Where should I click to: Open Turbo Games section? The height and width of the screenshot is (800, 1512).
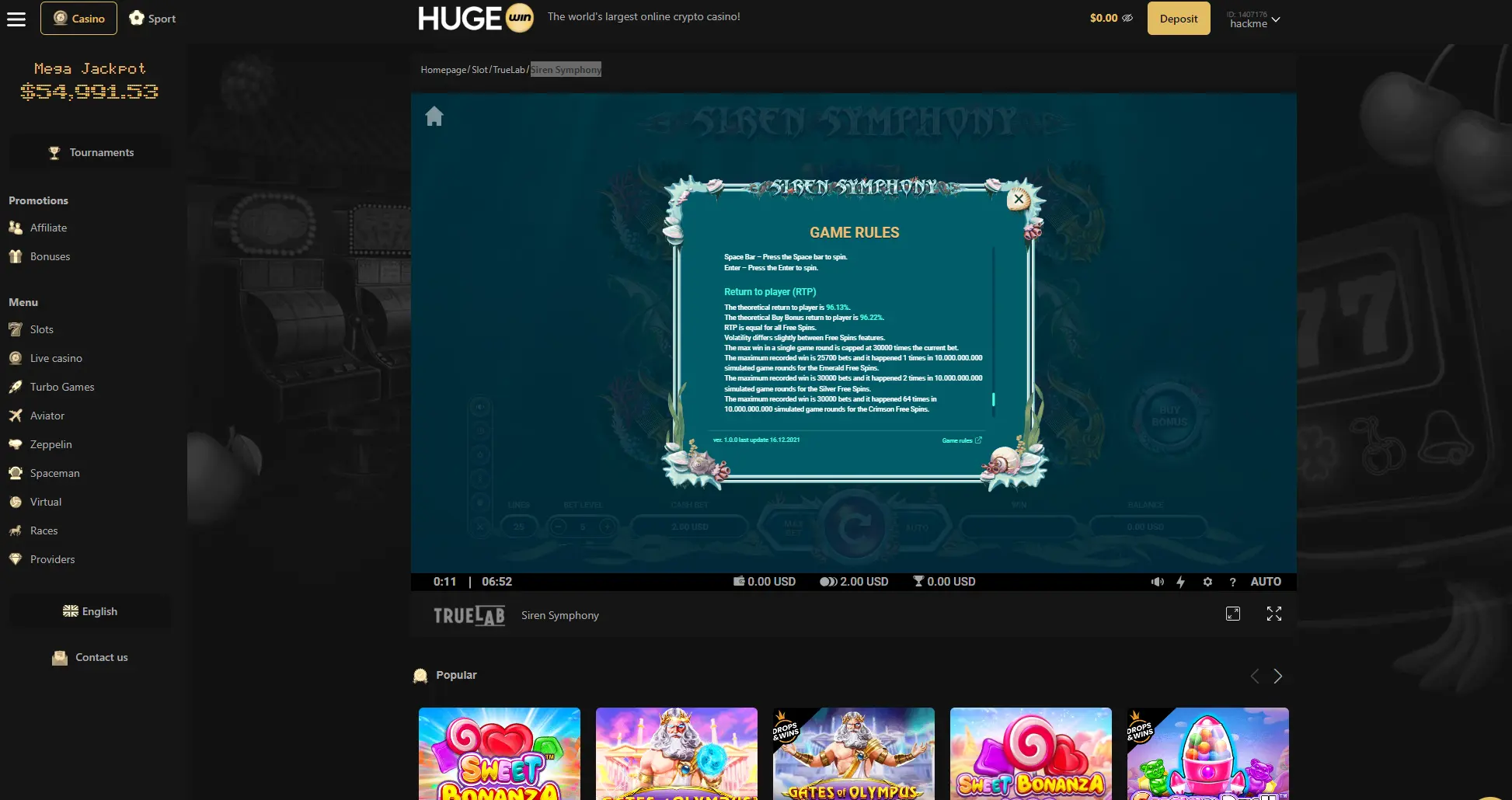coord(62,387)
